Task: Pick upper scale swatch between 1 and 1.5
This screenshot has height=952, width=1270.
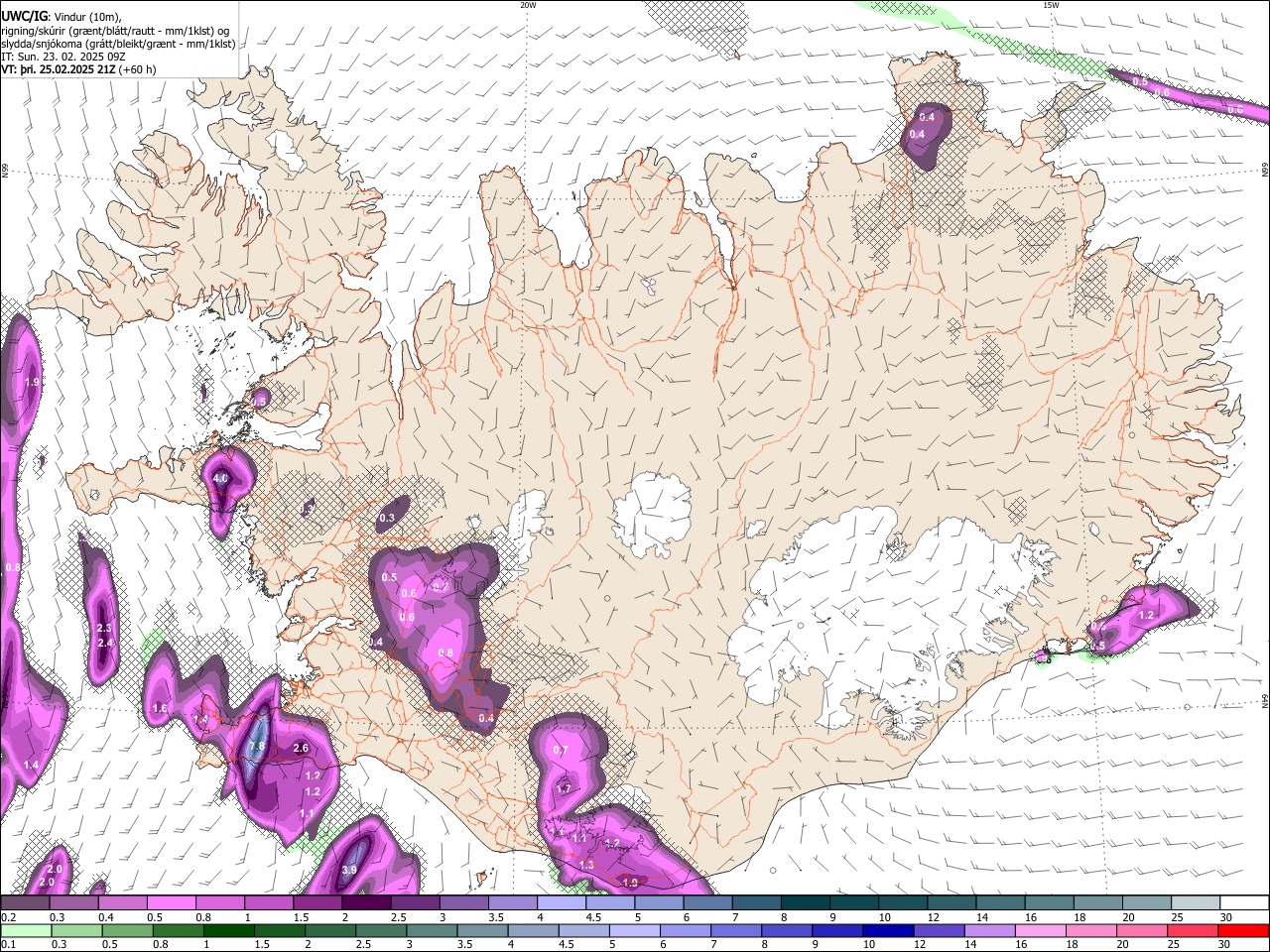Action: coord(269,902)
